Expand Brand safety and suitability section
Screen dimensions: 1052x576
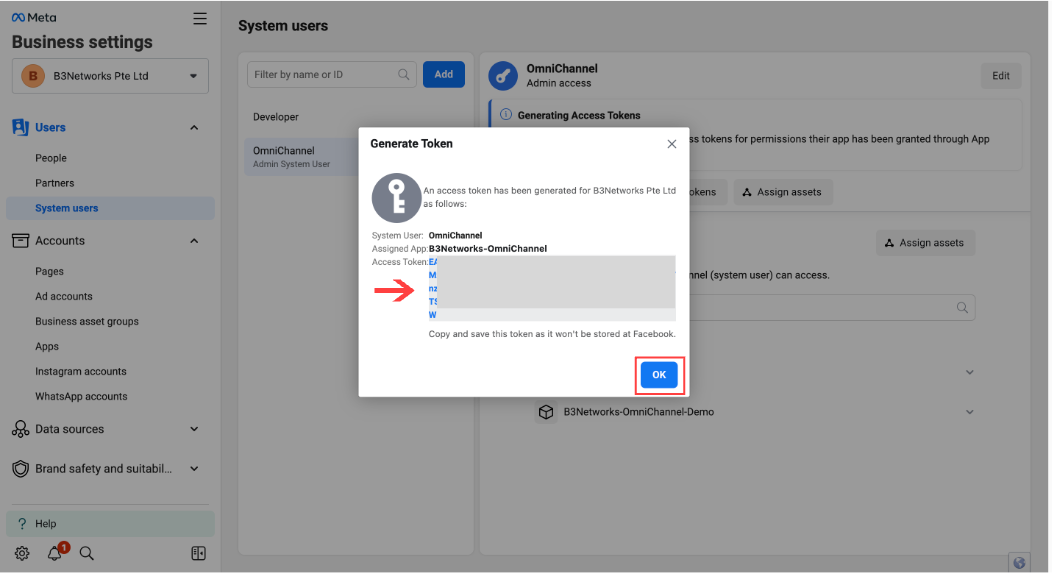click(194, 469)
